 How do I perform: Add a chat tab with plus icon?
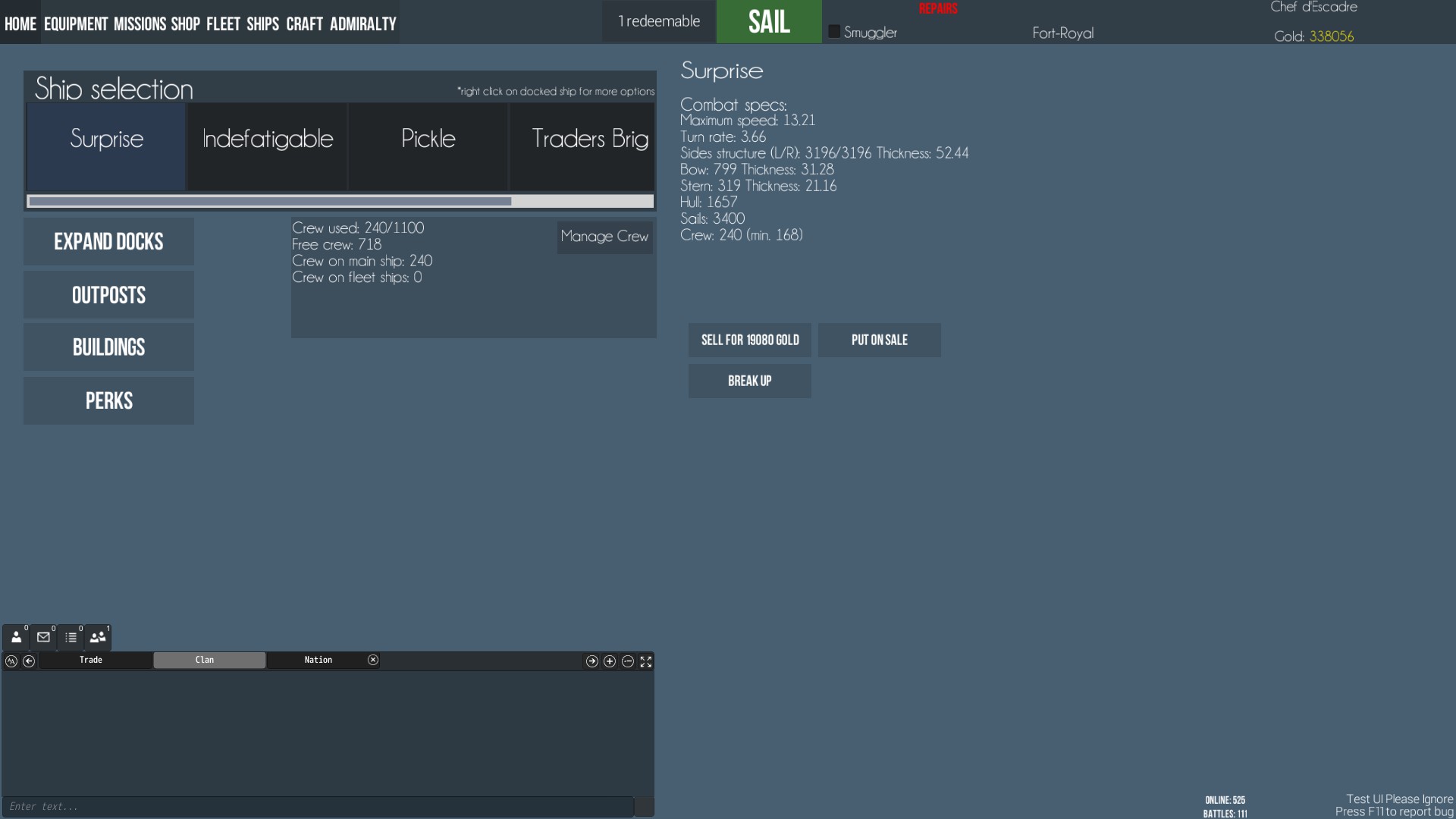610,661
